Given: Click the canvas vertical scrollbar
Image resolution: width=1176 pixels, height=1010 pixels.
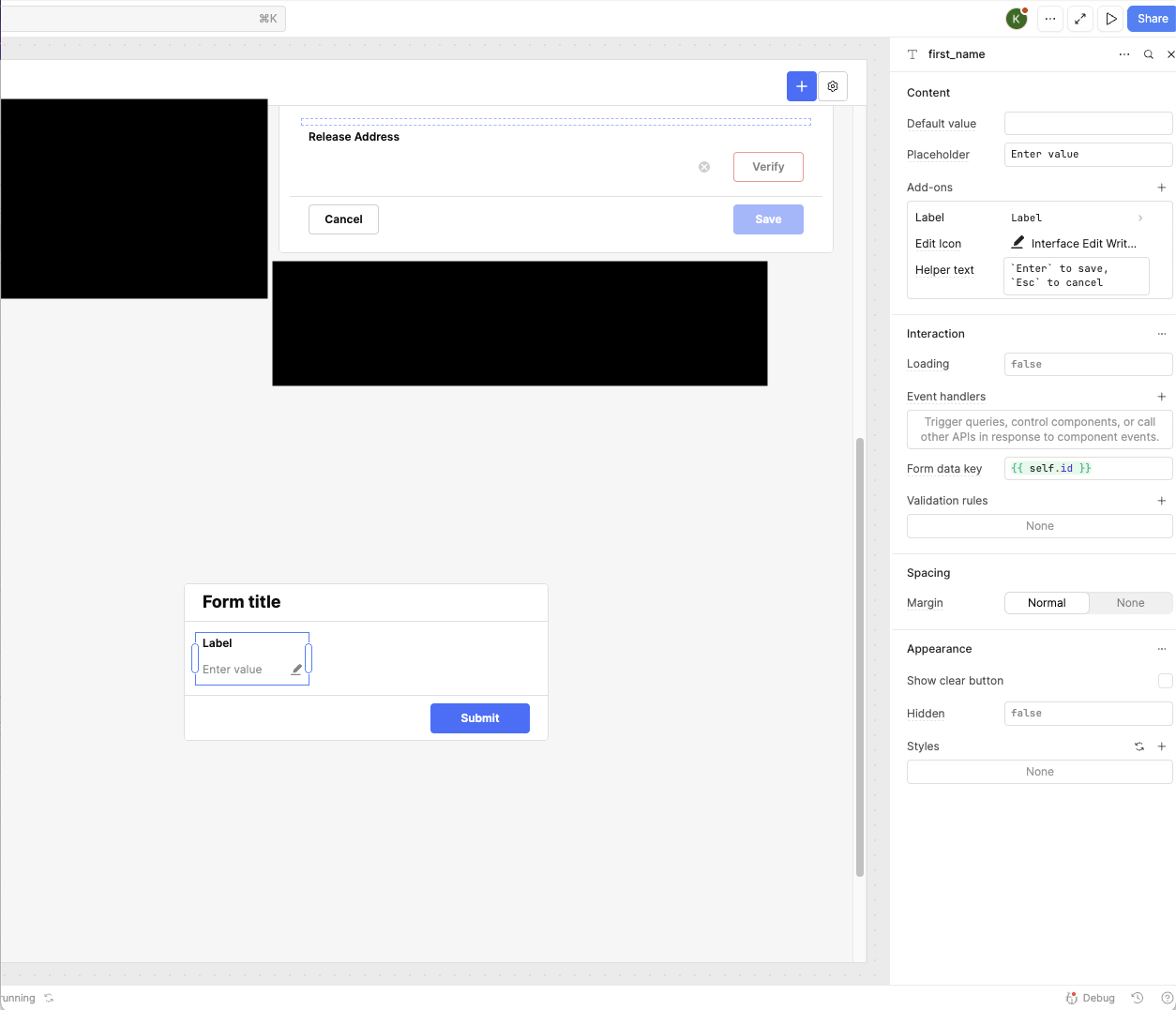Looking at the screenshot, I should [x=860, y=656].
